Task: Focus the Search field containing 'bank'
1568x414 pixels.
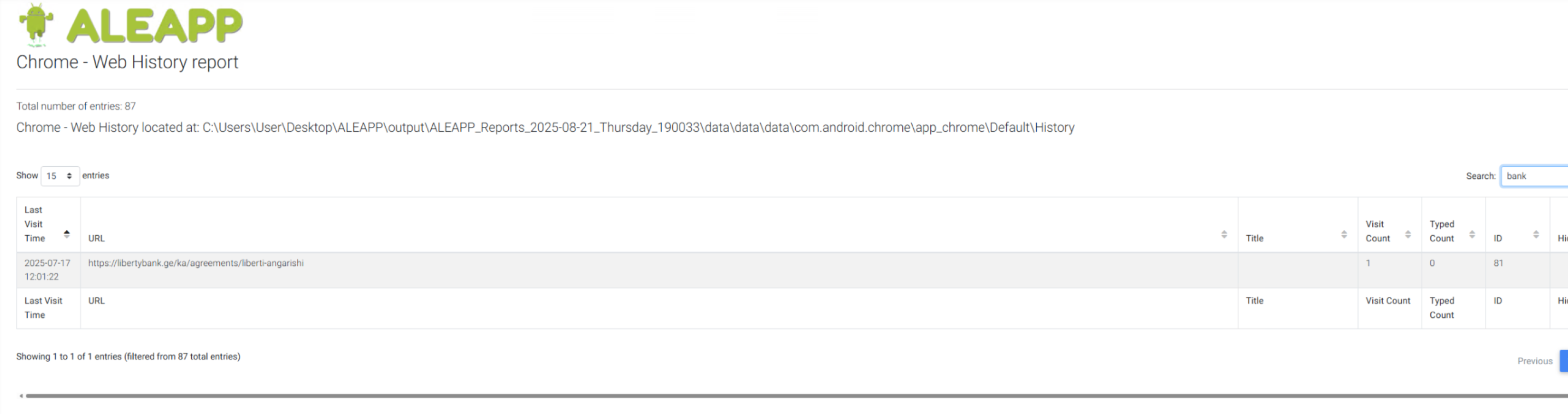Action: point(1534,176)
